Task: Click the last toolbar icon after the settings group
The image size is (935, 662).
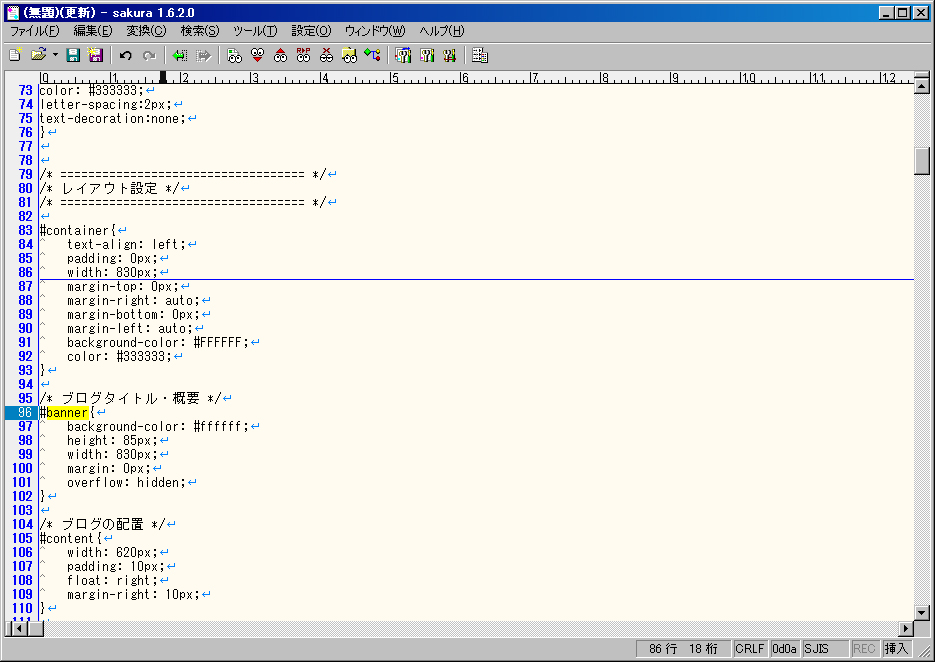Action: [x=480, y=55]
